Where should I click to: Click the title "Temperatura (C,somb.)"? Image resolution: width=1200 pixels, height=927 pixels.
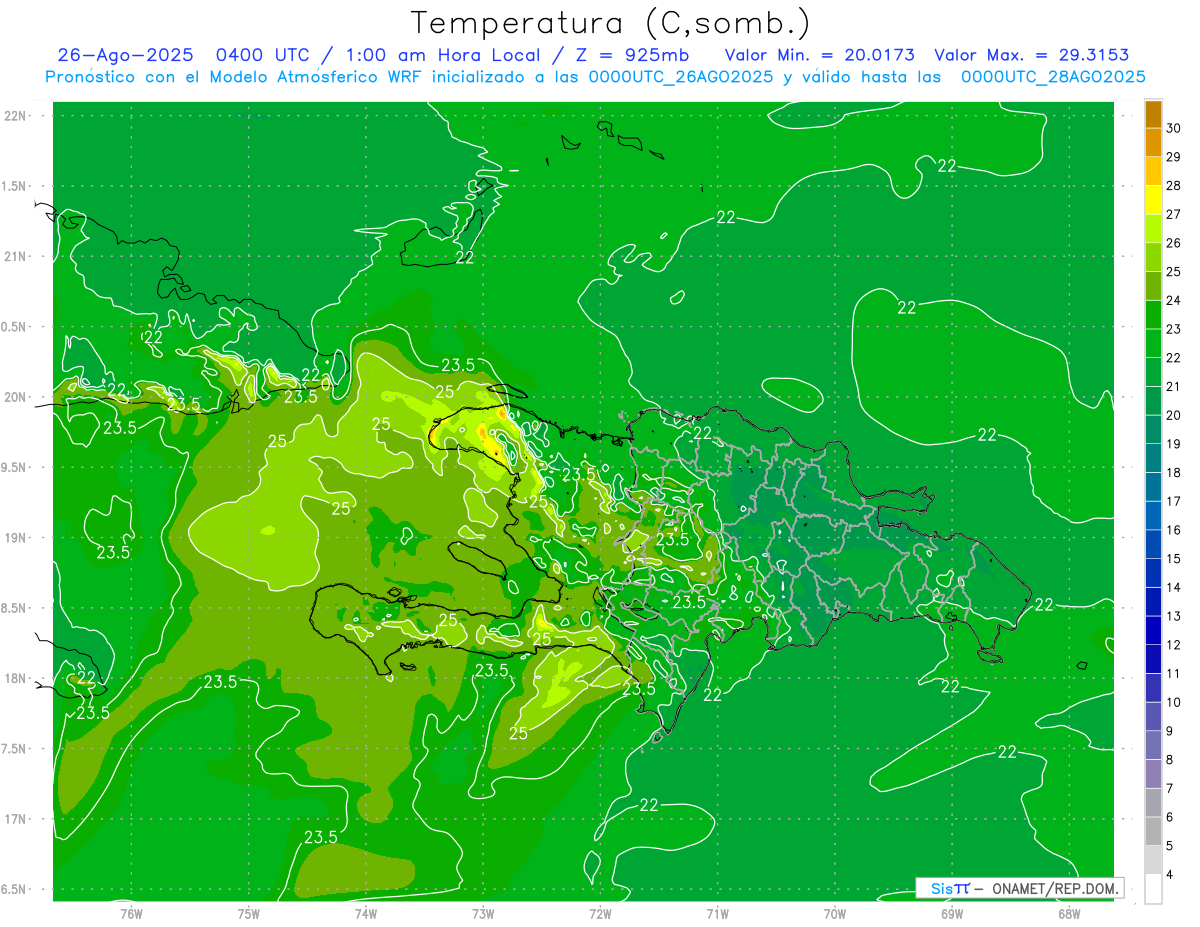click(611, 24)
